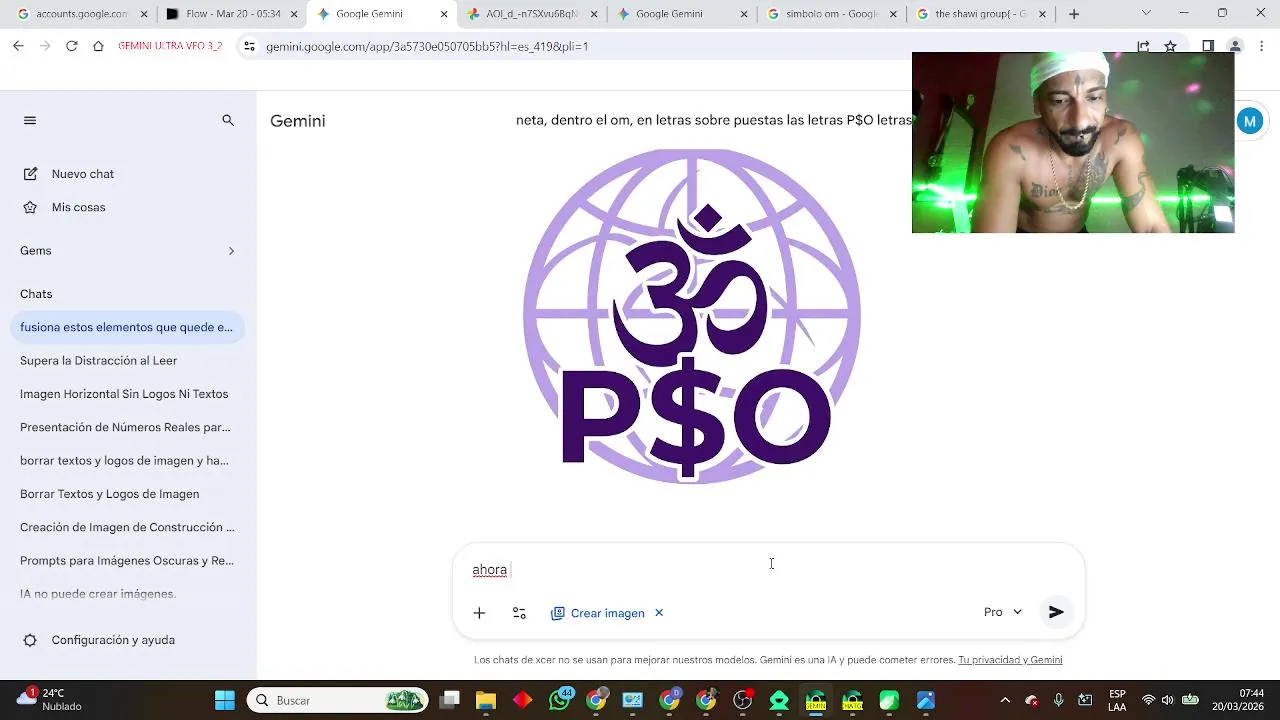Send the prompt with the arrow button

point(1056,612)
